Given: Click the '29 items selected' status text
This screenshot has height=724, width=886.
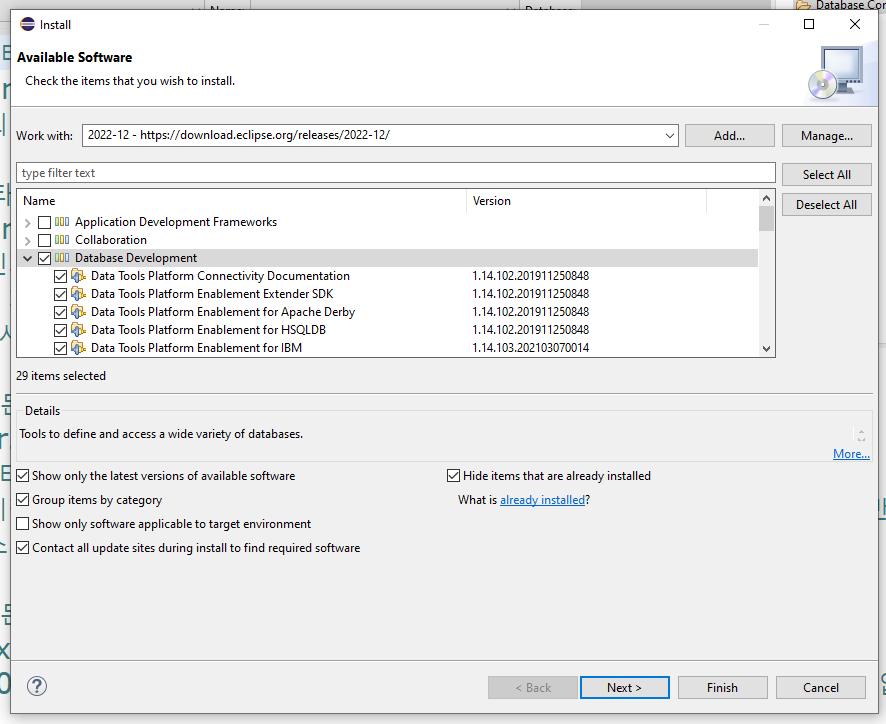Looking at the screenshot, I should [x=61, y=376].
